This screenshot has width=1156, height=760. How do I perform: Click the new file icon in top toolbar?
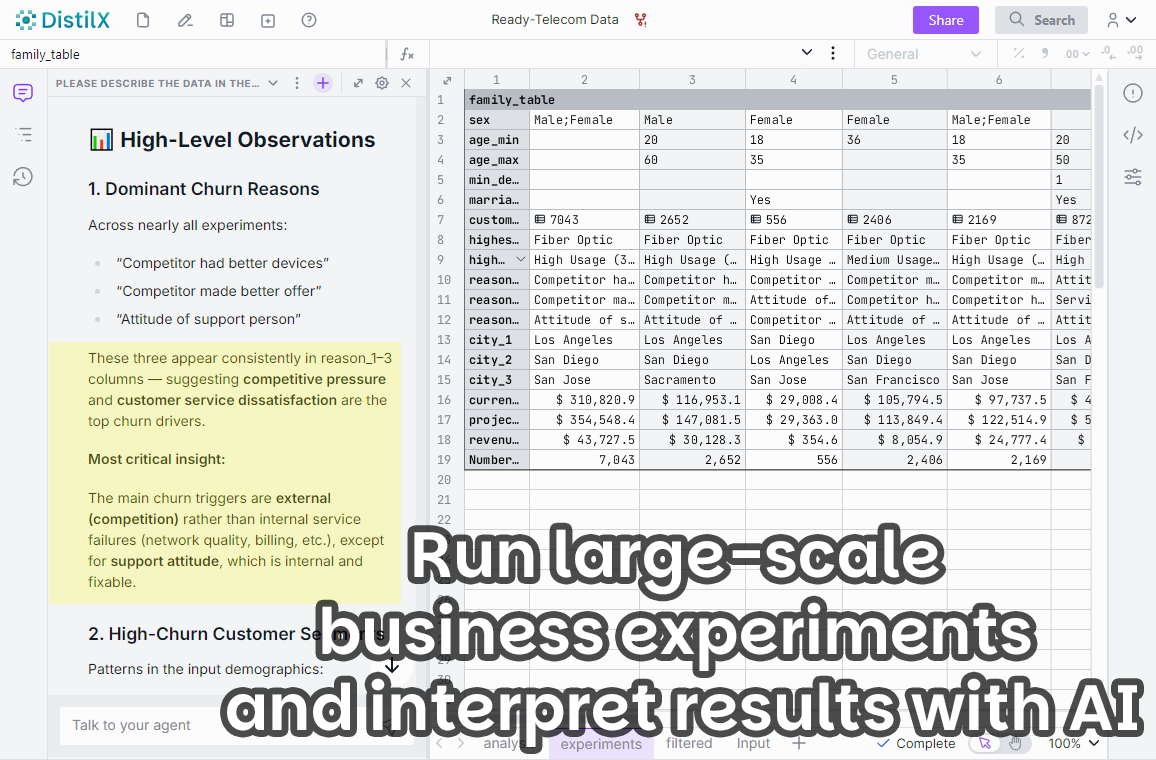click(x=143, y=20)
